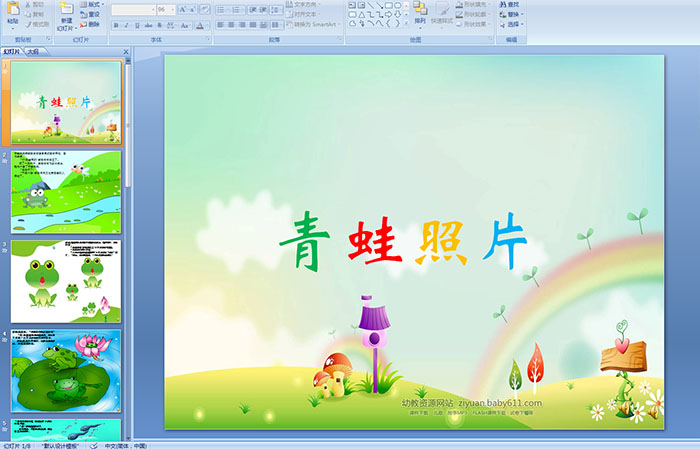Viewport: 700px width, 449px height.
Task: Toggle Underline formatting
Action: pyautogui.click(x=139, y=25)
